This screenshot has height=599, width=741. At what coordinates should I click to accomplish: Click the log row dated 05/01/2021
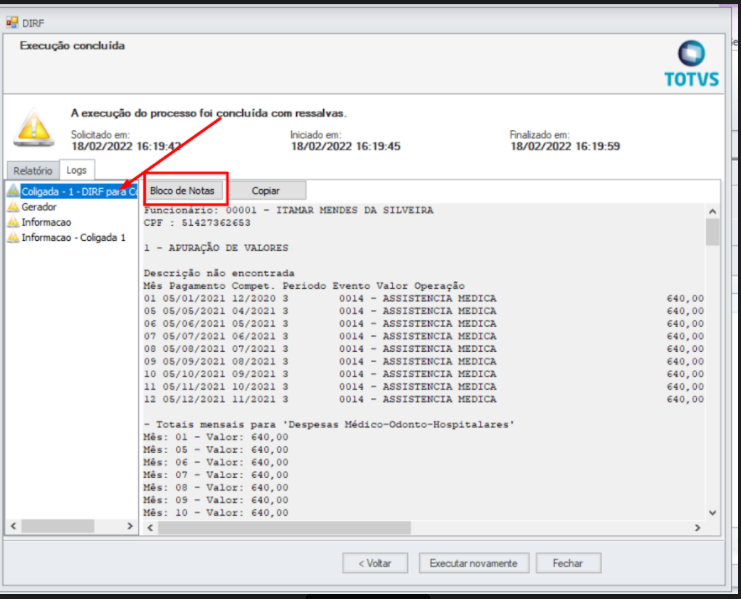coord(424,299)
